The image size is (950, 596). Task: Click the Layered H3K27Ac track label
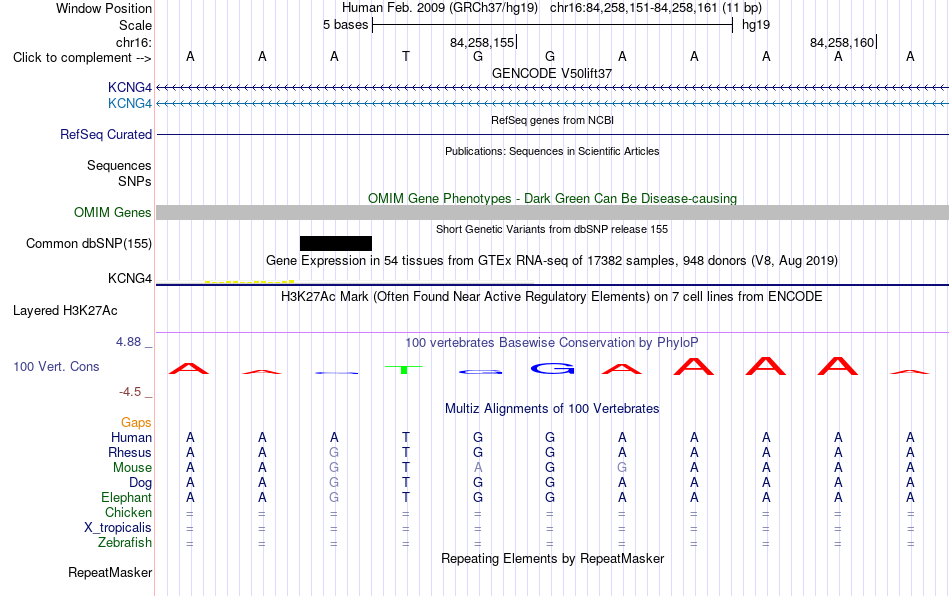tap(65, 311)
